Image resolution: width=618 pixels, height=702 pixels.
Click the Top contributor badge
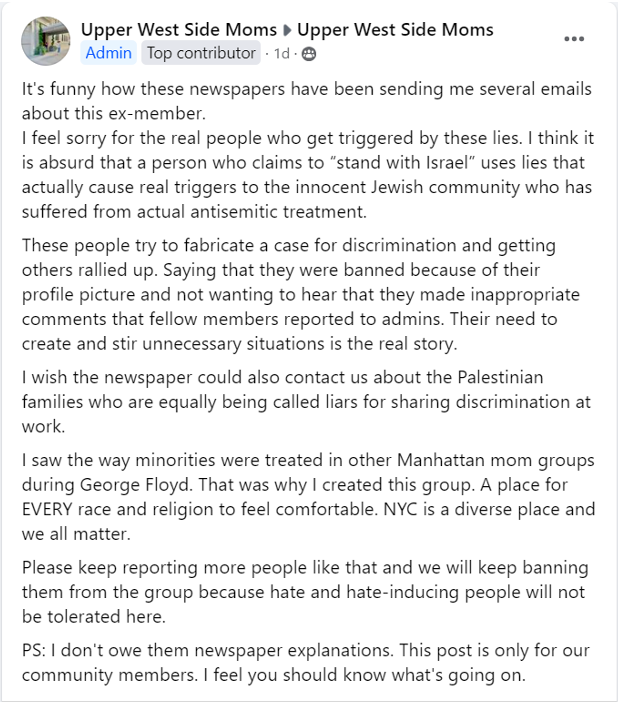[x=201, y=53]
